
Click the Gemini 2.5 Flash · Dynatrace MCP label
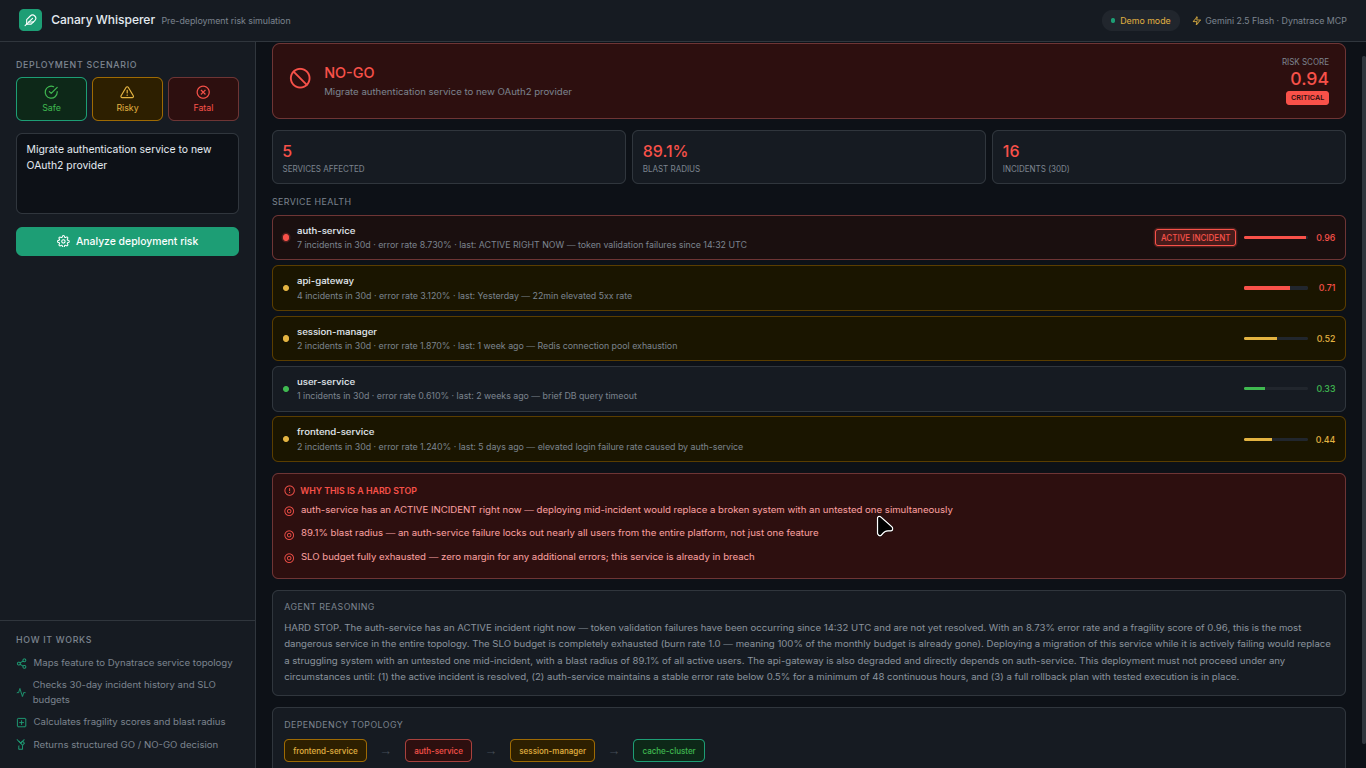1275,21
